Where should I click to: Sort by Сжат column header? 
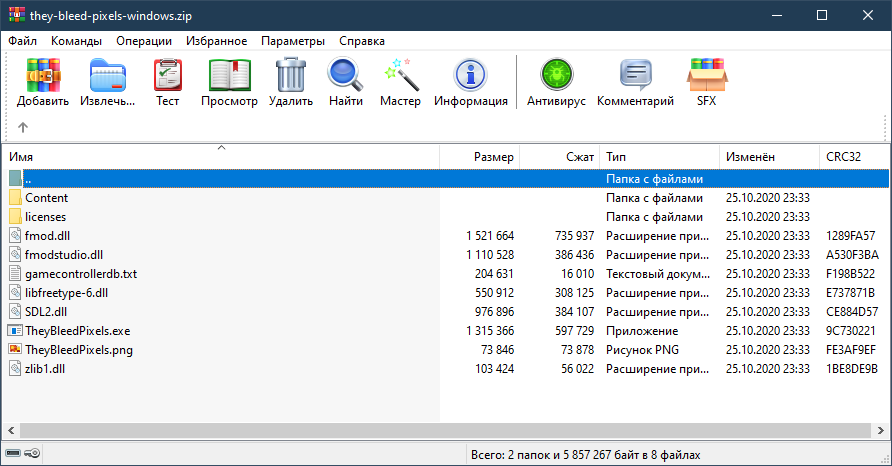coord(560,156)
